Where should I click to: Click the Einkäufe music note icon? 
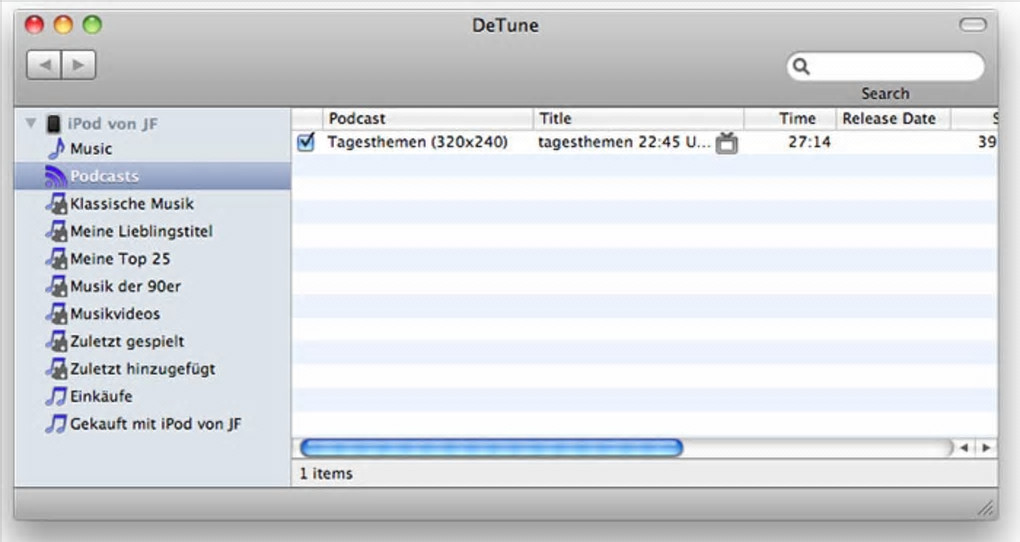[x=56, y=396]
